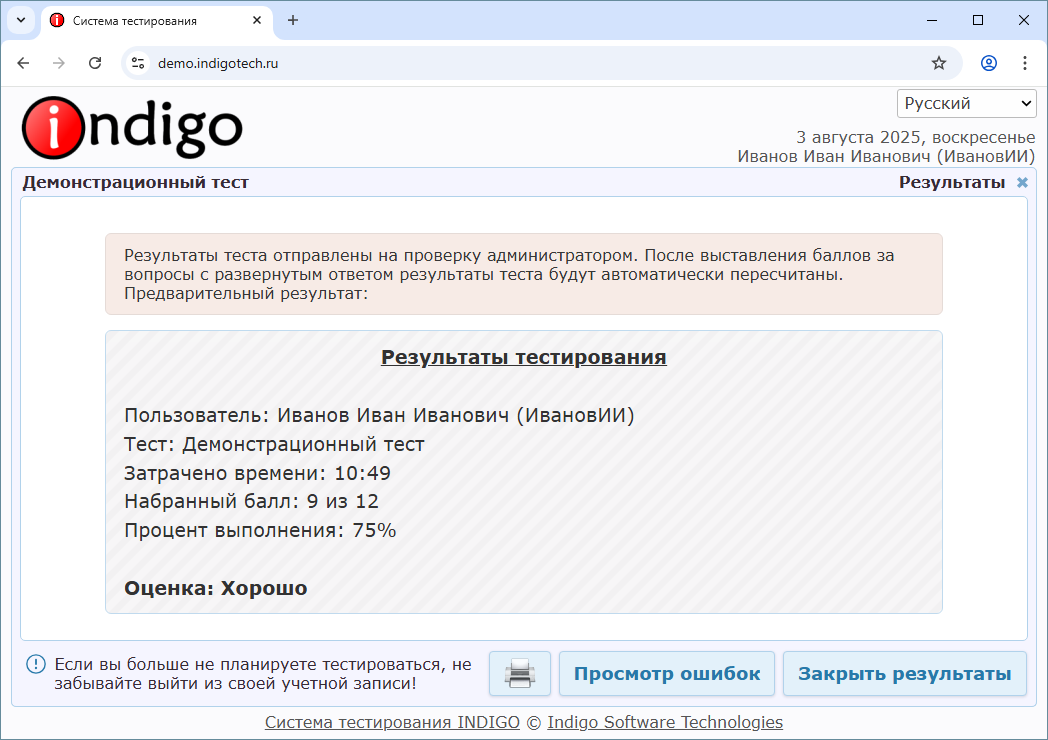The image size is (1048, 740).
Task: Click the Indigo logo
Action: [132, 127]
